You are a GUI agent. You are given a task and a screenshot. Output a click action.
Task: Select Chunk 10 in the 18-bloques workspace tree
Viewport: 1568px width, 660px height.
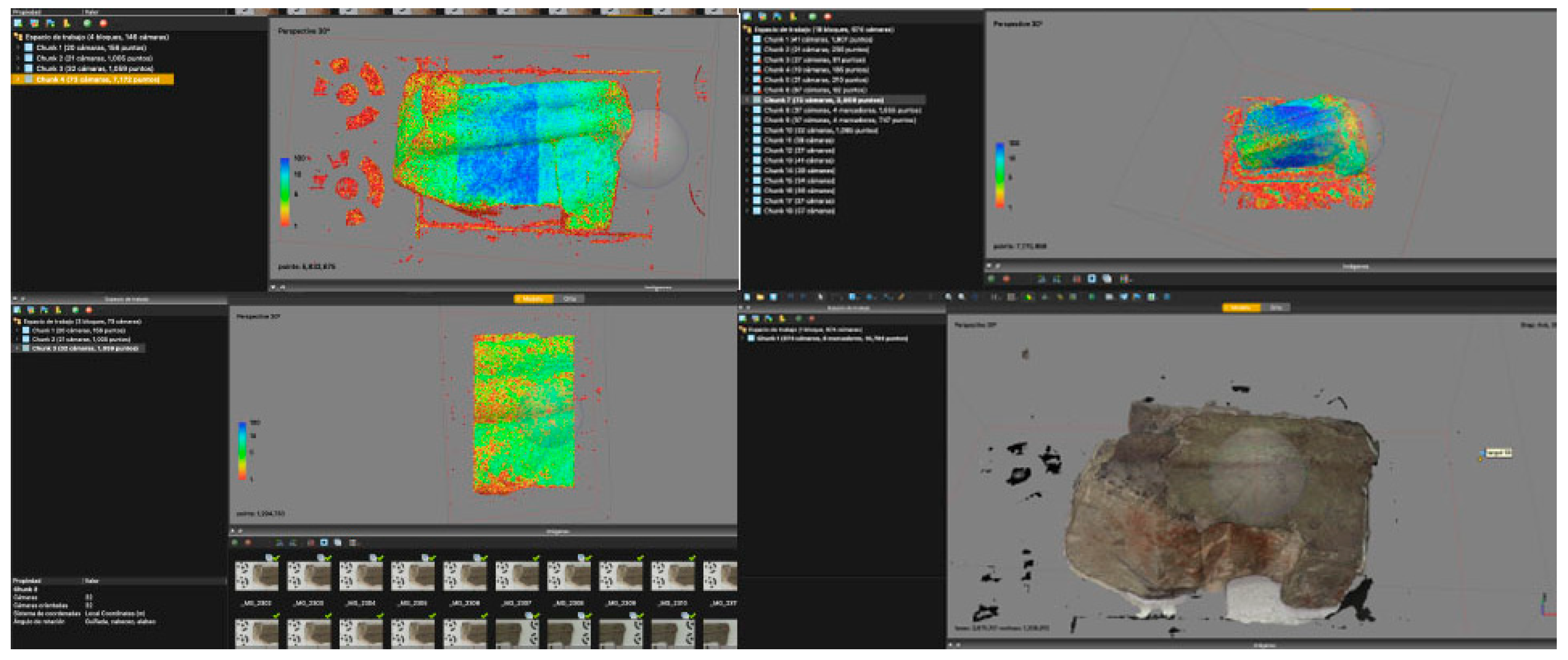(x=820, y=130)
